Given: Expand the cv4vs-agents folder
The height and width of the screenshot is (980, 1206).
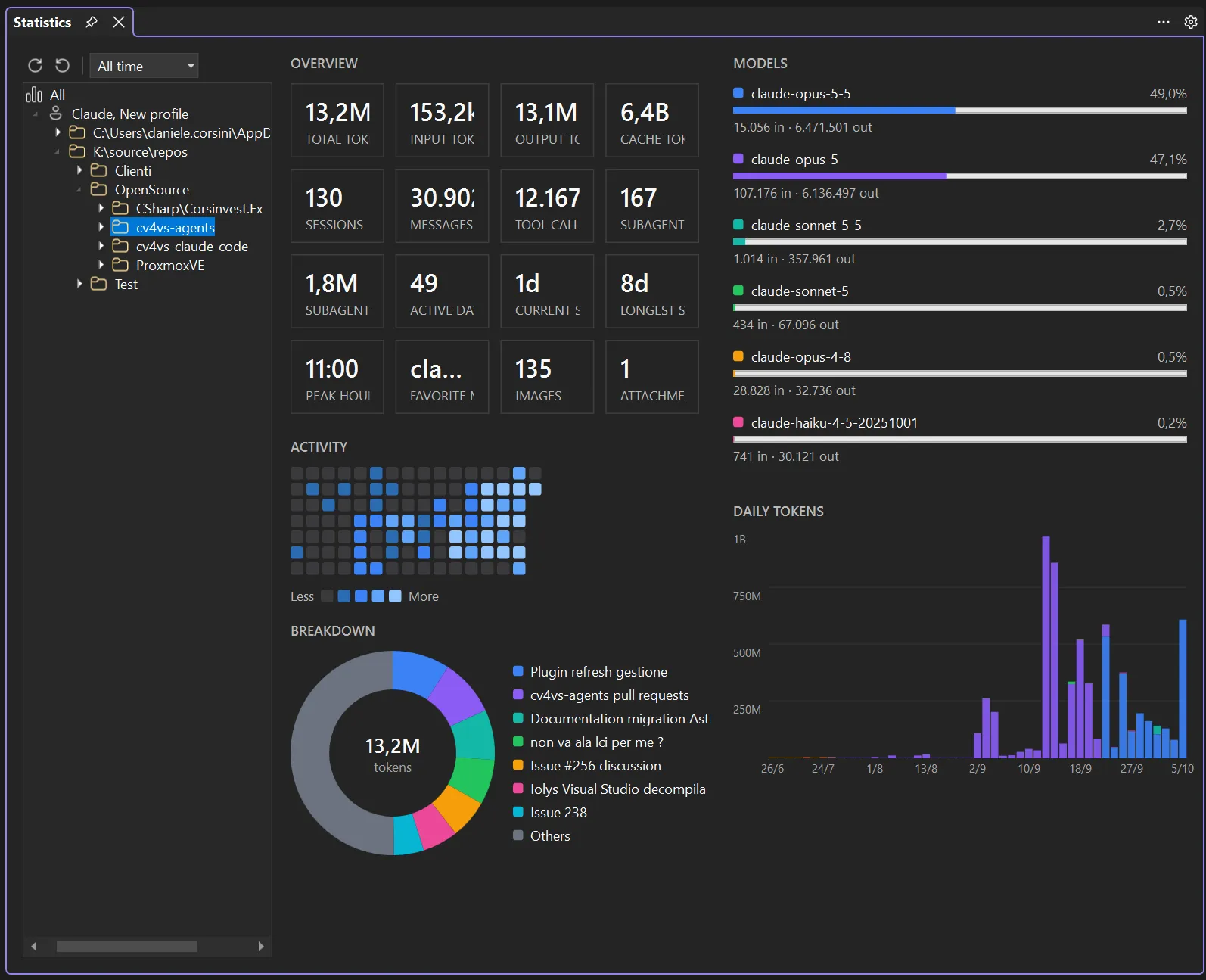Looking at the screenshot, I should 101,227.
